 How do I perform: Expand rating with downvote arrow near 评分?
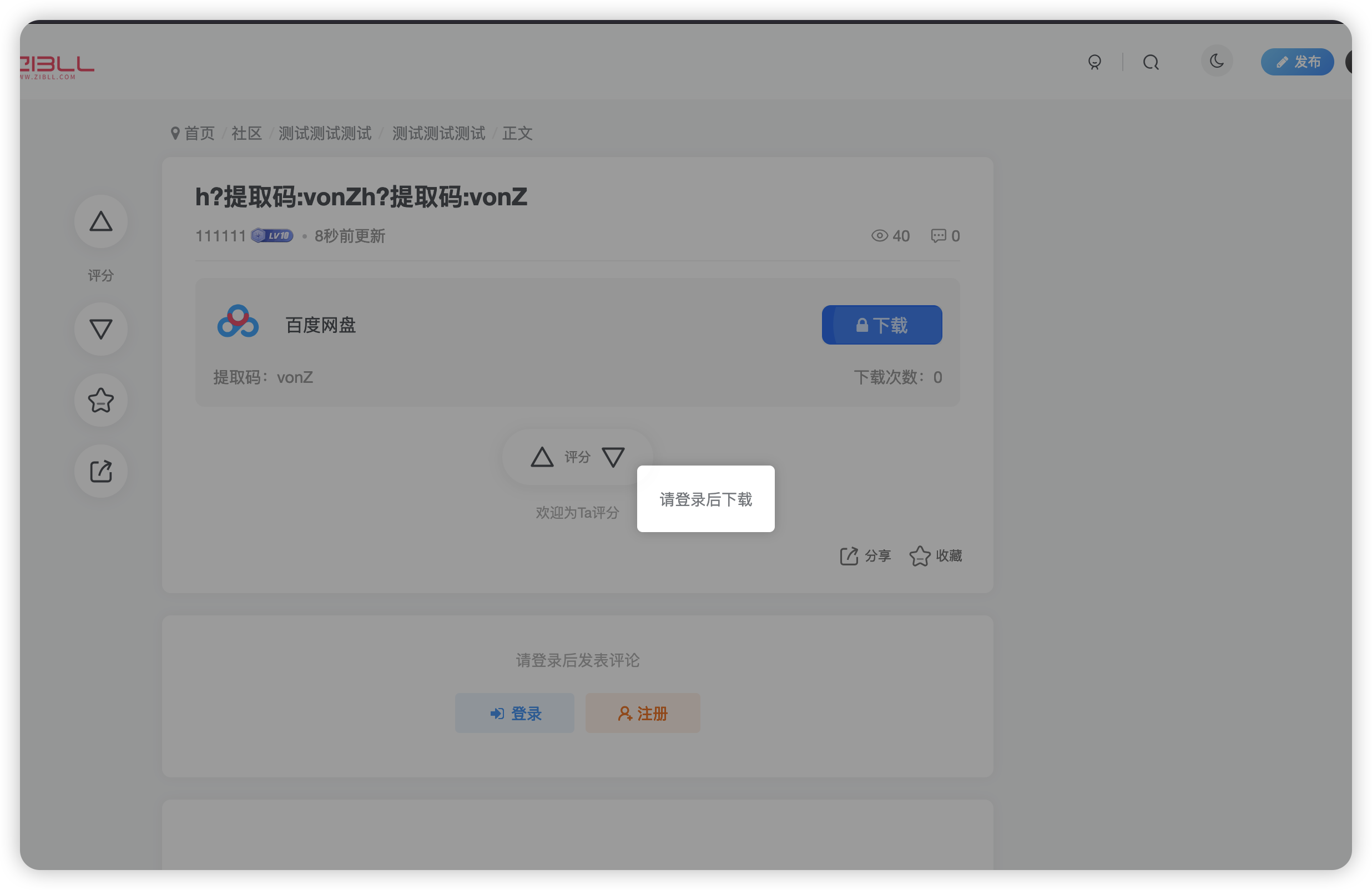[613, 457]
